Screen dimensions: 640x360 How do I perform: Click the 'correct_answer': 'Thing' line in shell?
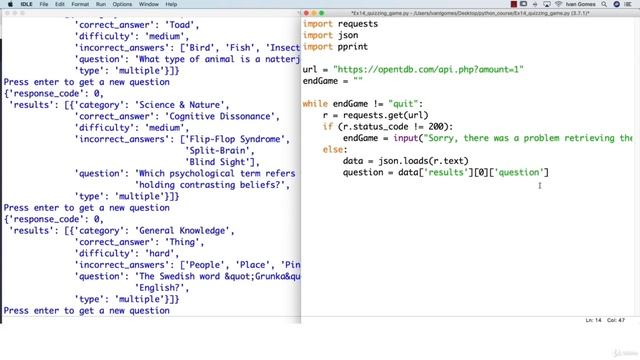click(139, 242)
